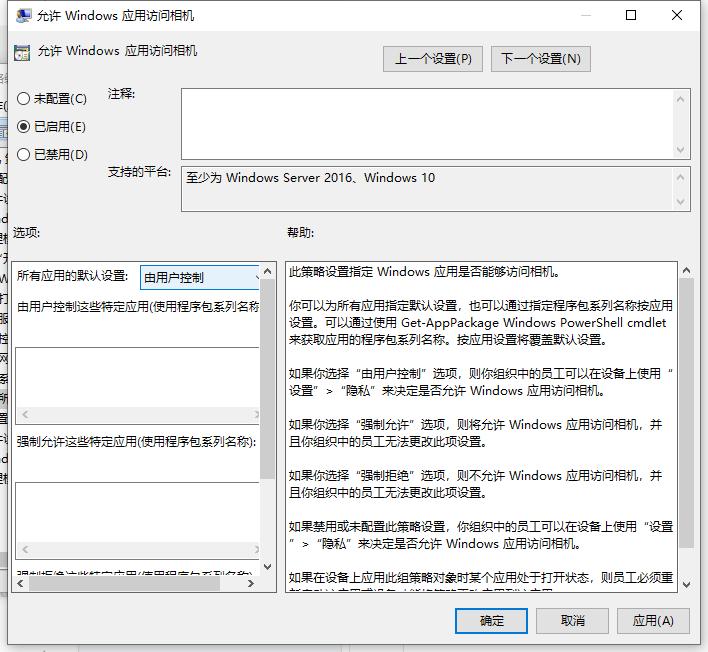Click help text 此策略设置指定 Windows 应用是否能够访问相机
This screenshot has width=708, height=652.
point(424,272)
